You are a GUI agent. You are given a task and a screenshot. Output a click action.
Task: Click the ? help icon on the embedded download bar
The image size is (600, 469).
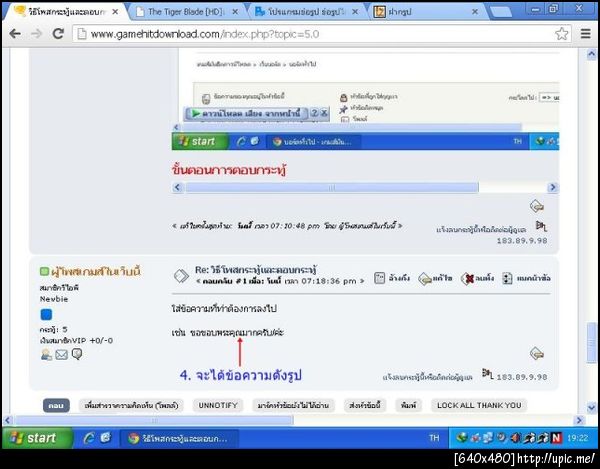click(314, 113)
